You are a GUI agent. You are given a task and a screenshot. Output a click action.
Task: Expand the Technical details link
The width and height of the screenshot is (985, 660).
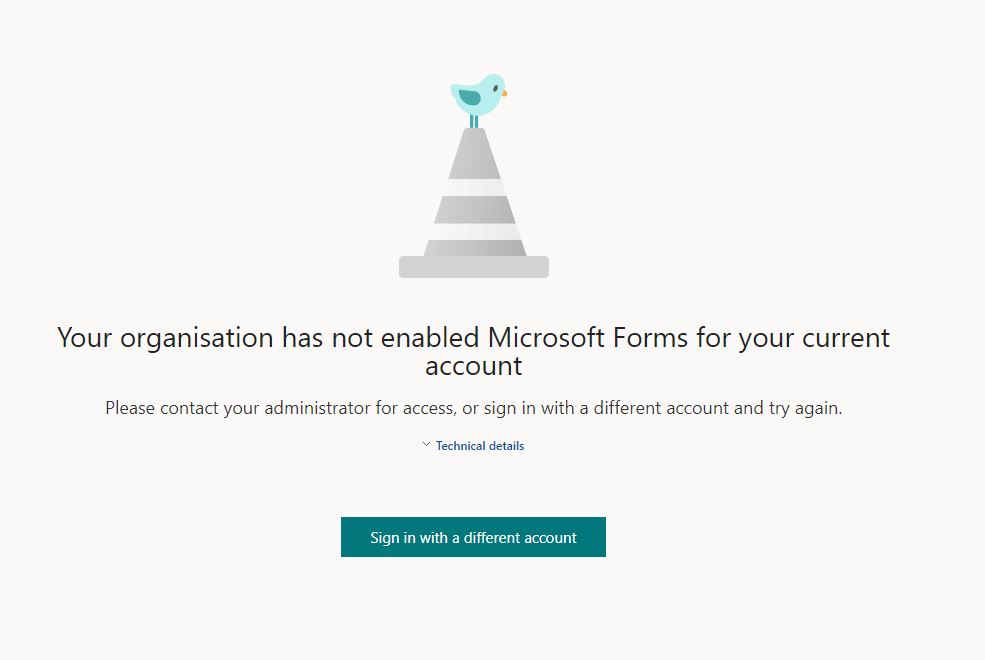(x=480, y=446)
